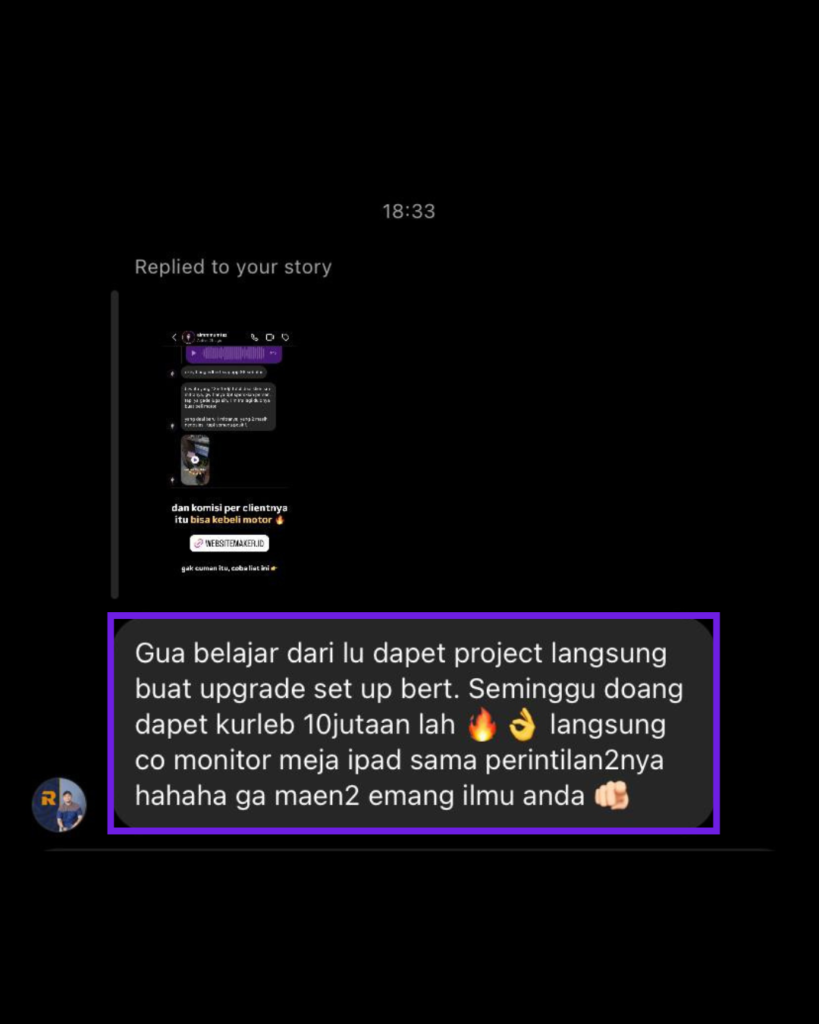Select the fire emoji in the message
819x1024 pixels.
(482, 725)
